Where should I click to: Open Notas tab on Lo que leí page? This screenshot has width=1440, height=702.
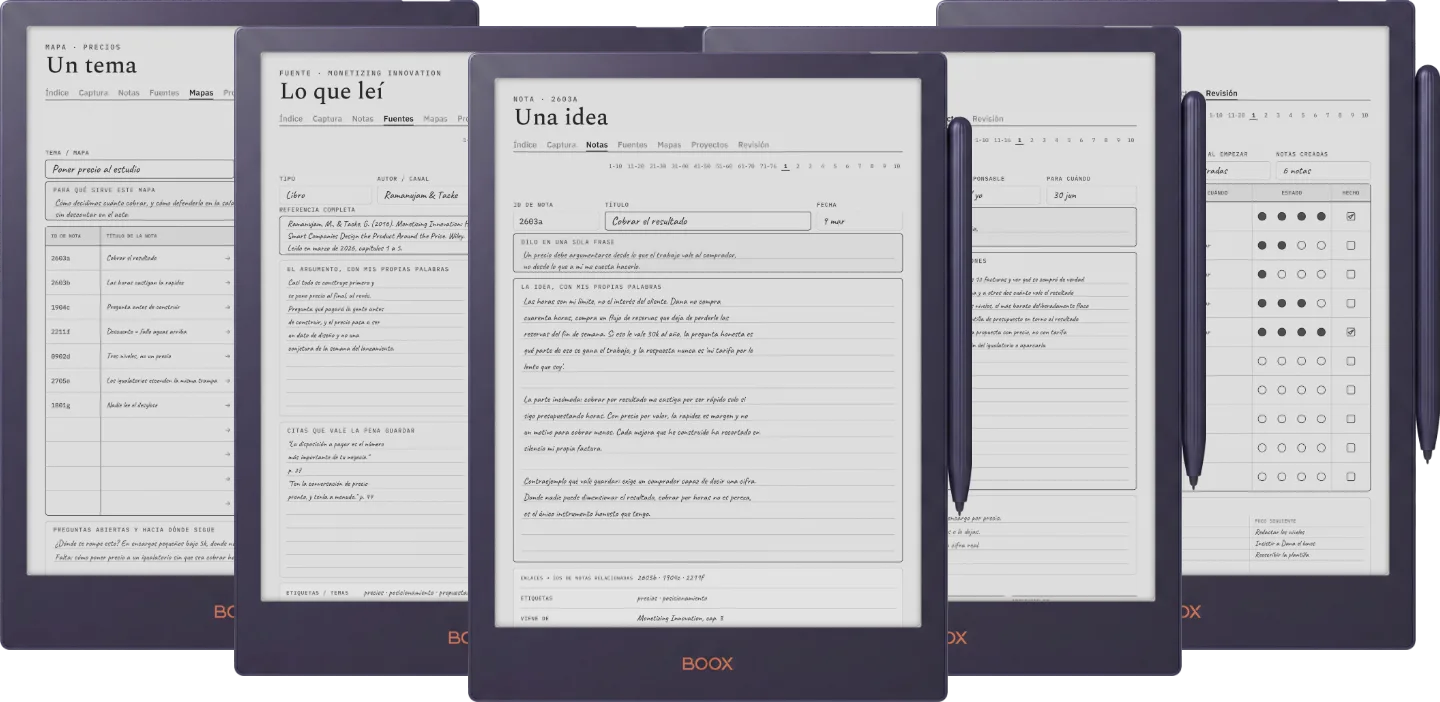[363, 119]
